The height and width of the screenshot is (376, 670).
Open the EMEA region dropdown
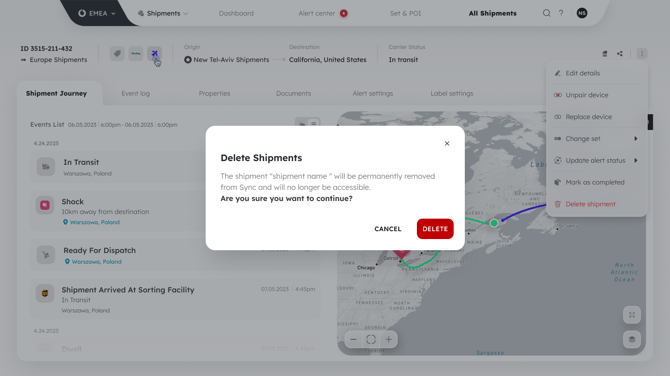(97, 13)
